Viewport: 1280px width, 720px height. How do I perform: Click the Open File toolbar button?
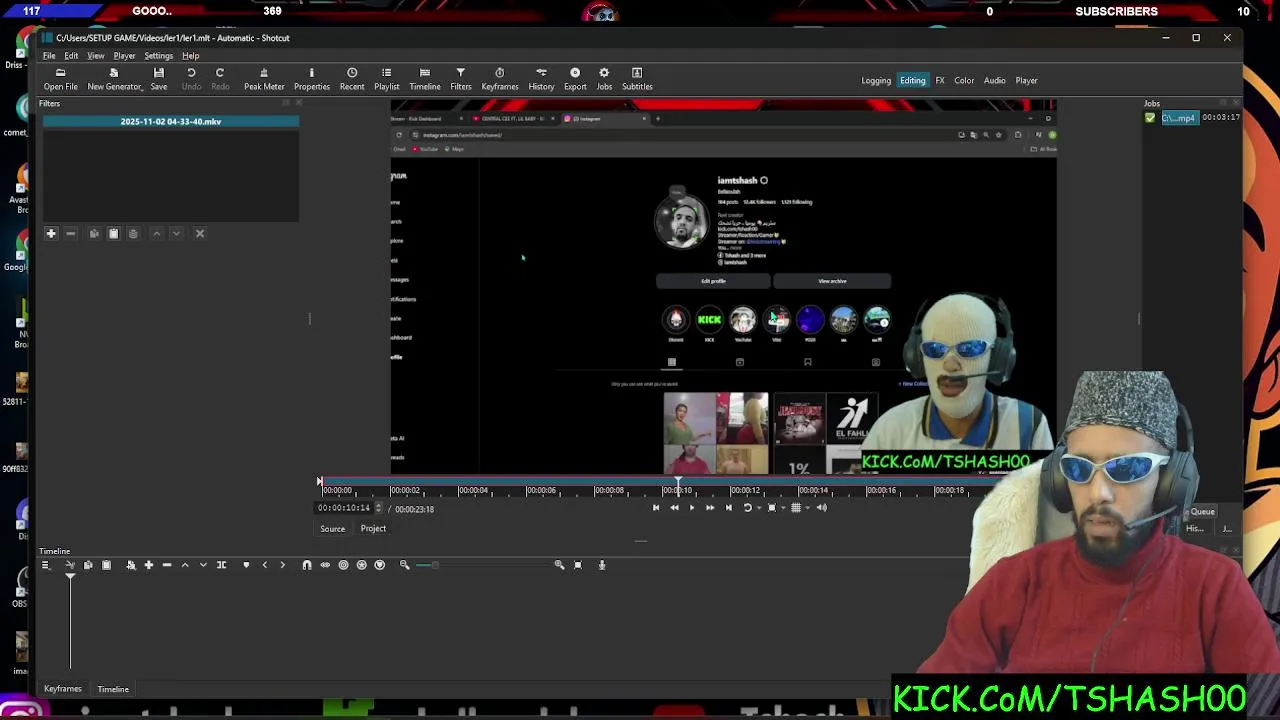[x=60, y=79]
